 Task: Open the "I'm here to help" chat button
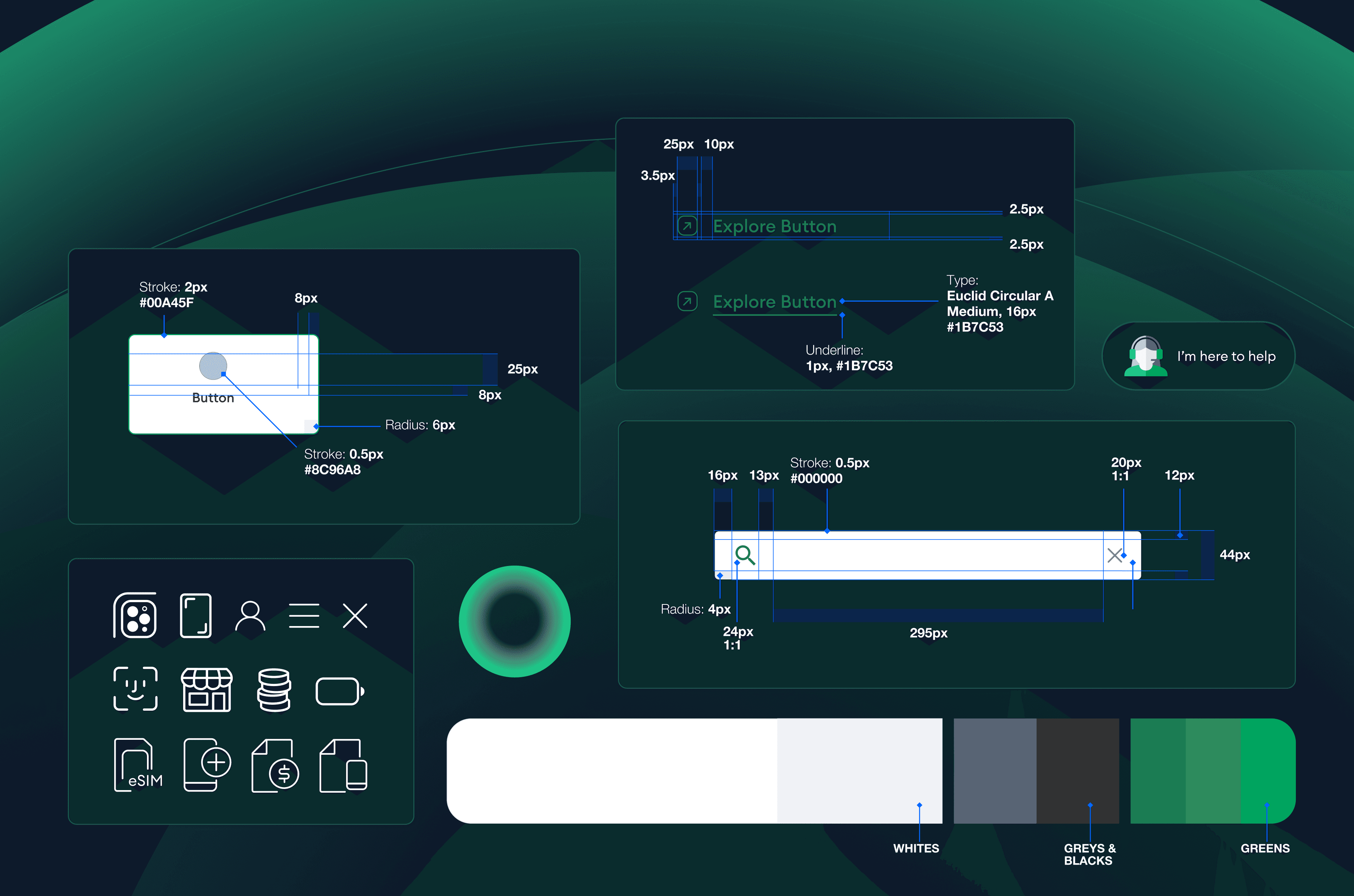pos(1198,356)
